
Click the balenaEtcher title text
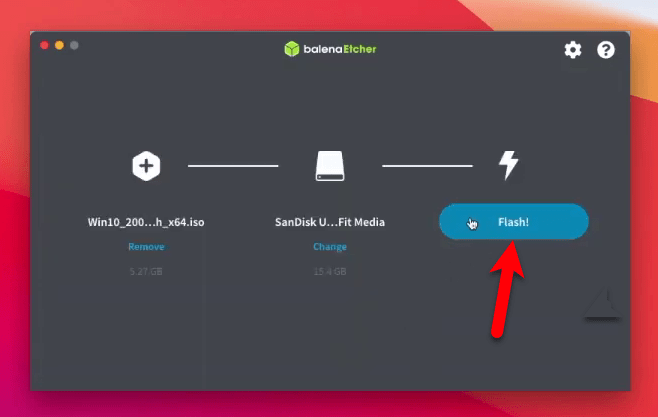[340, 49]
